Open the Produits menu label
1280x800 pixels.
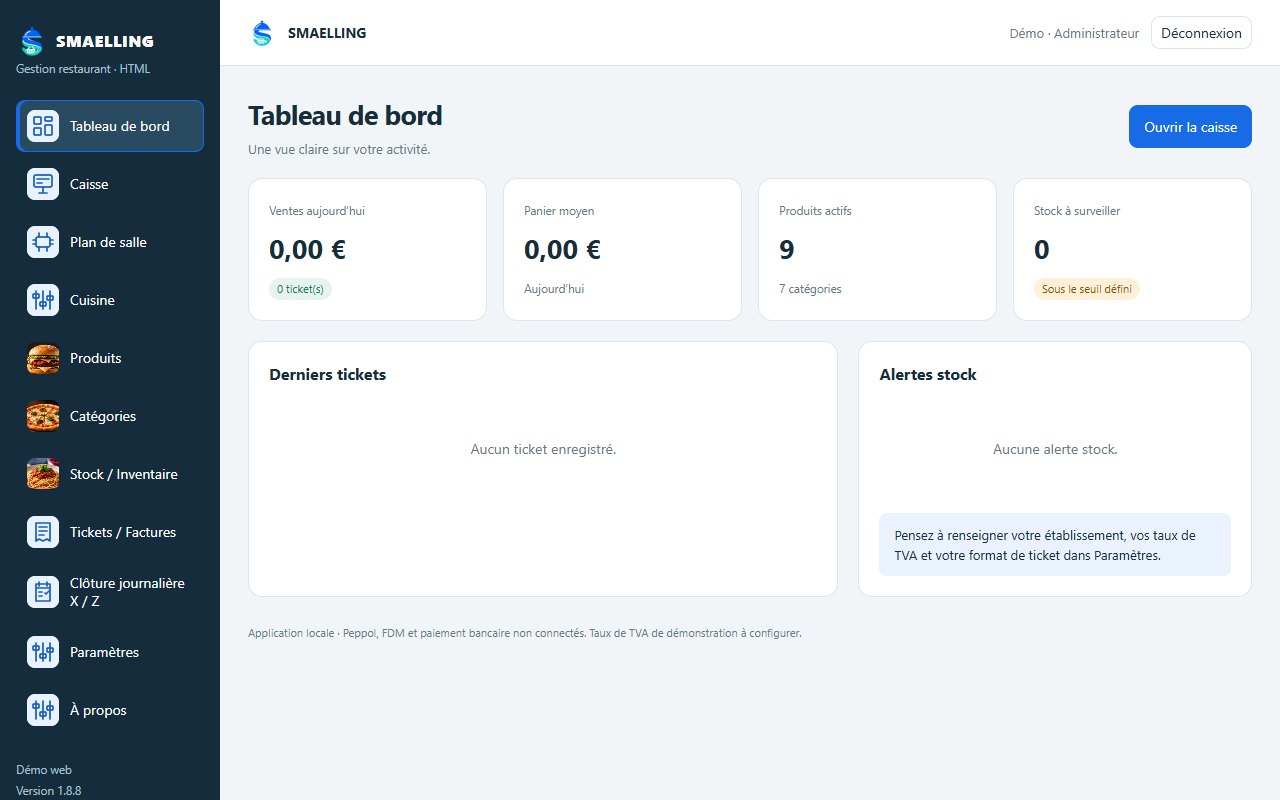point(96,358)
